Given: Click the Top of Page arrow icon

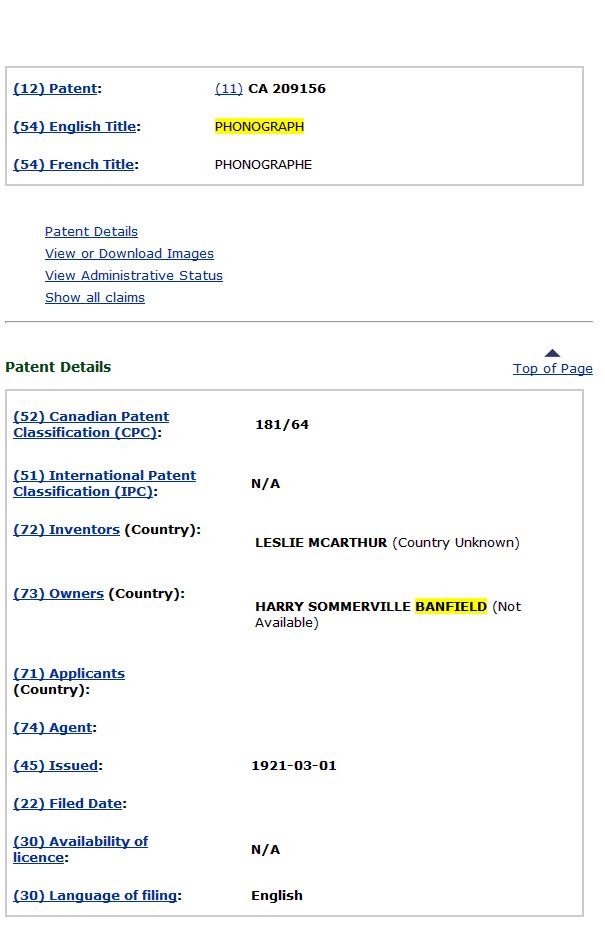Looking at the screenshot, I should 552,353.
